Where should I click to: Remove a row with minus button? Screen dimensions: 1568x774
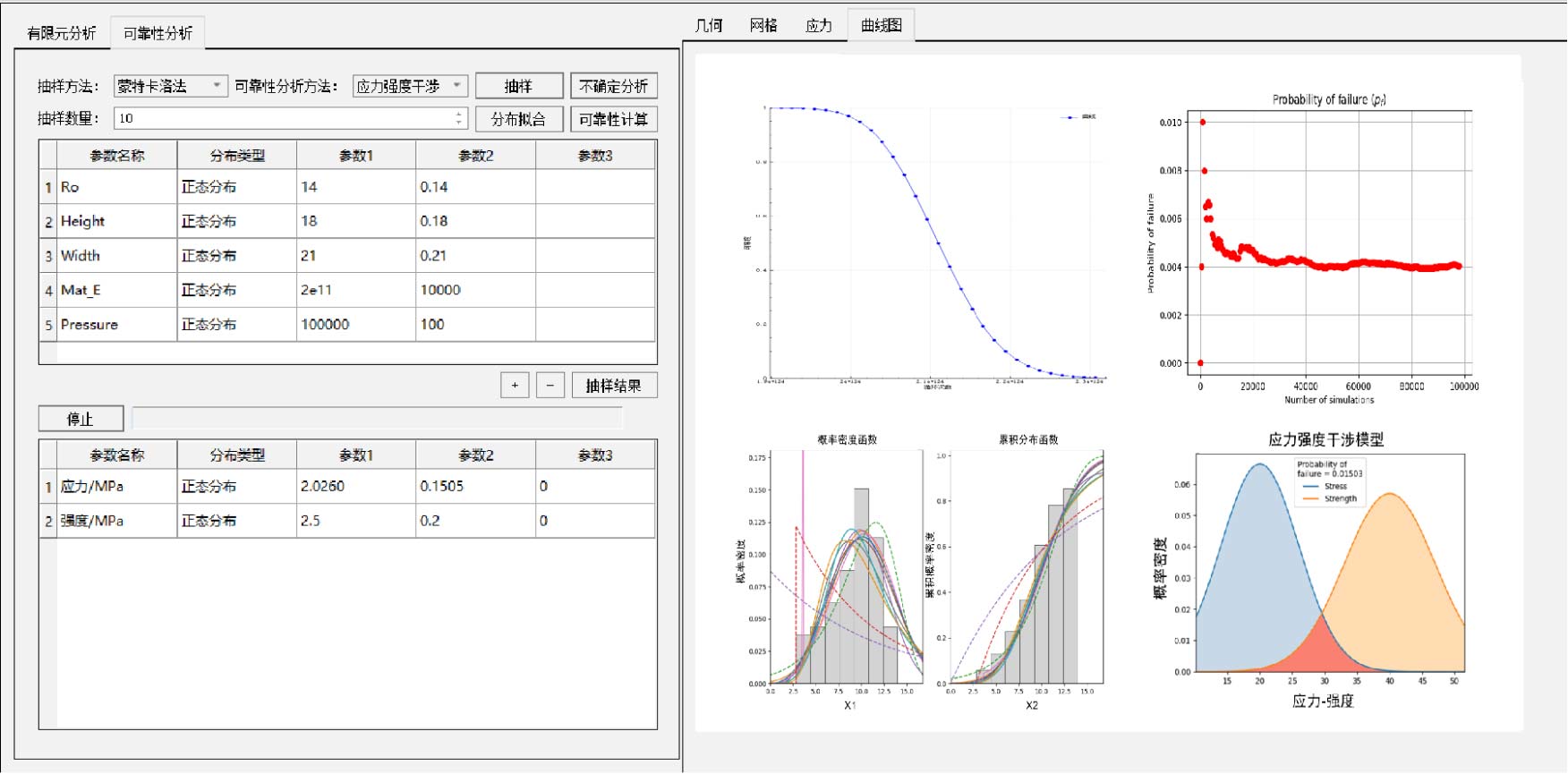coord(550,386)
